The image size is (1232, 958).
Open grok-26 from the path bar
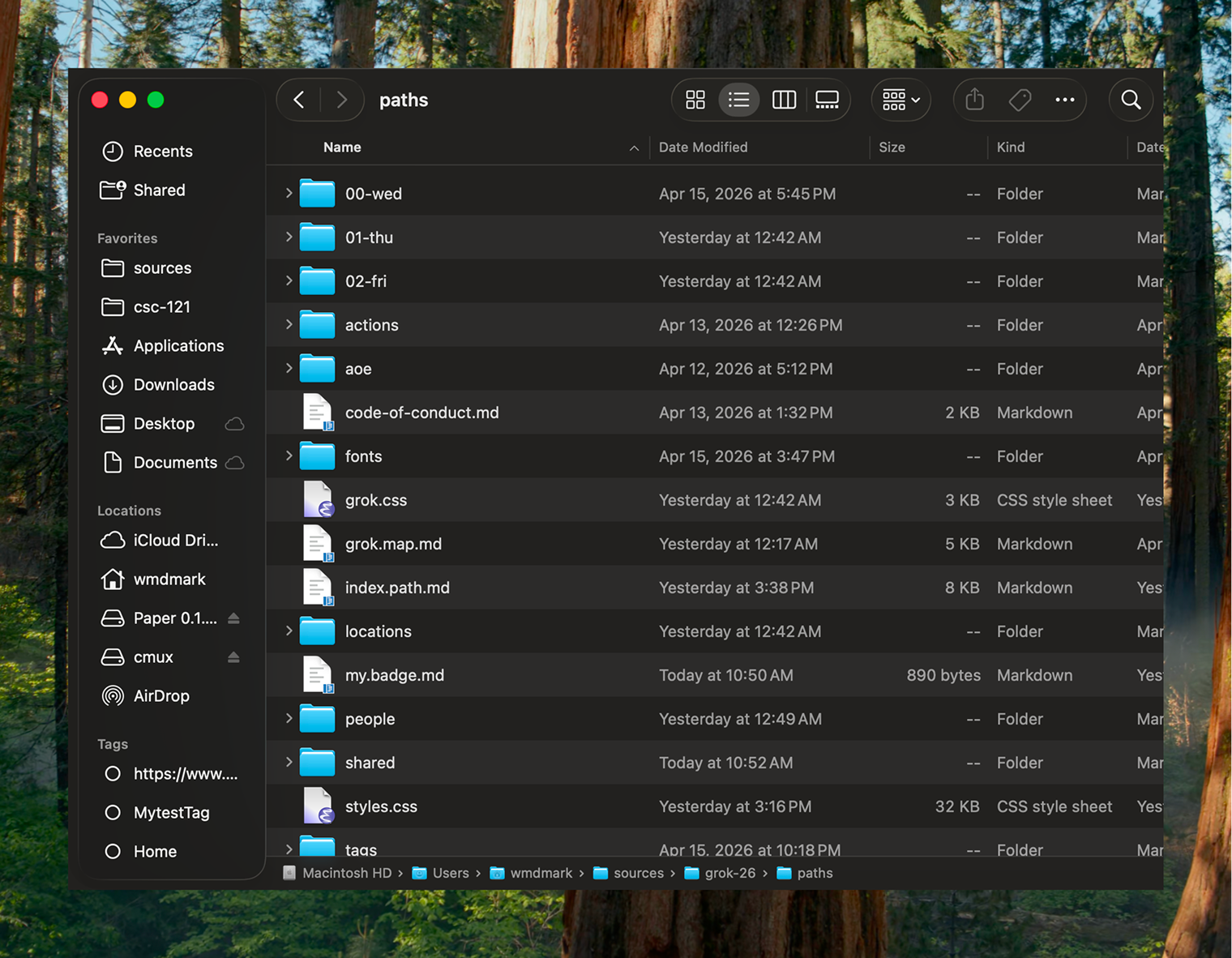(730, 873)
